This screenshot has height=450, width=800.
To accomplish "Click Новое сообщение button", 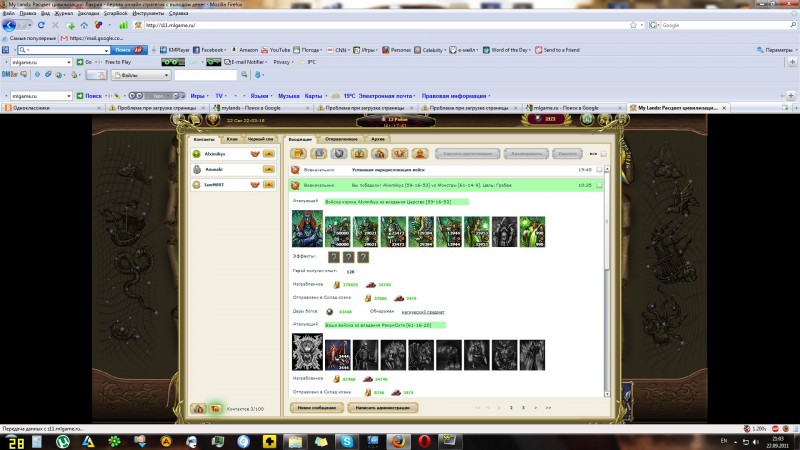I will [x=316, y=408].
